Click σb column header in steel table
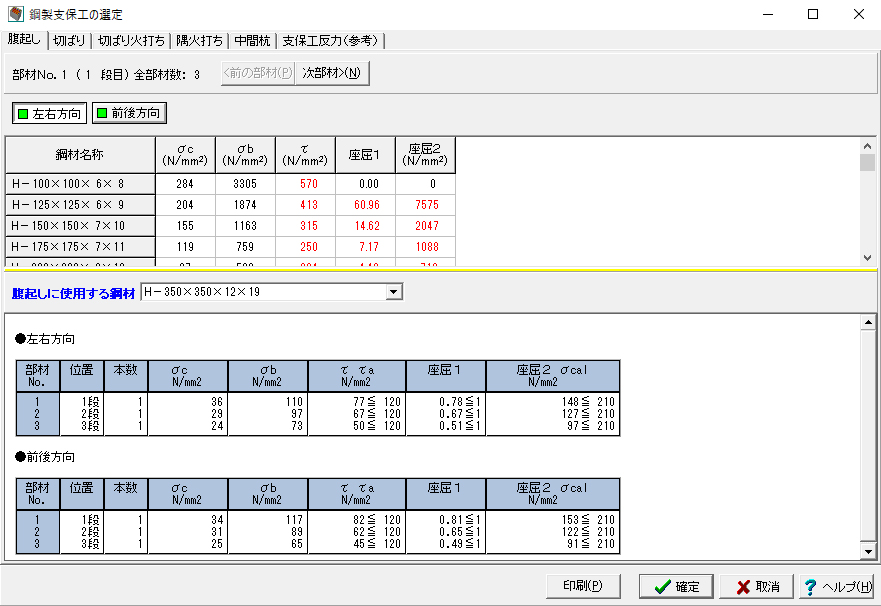Image resolution: width=881 pixels, height=606 pixels. (246, 155)
